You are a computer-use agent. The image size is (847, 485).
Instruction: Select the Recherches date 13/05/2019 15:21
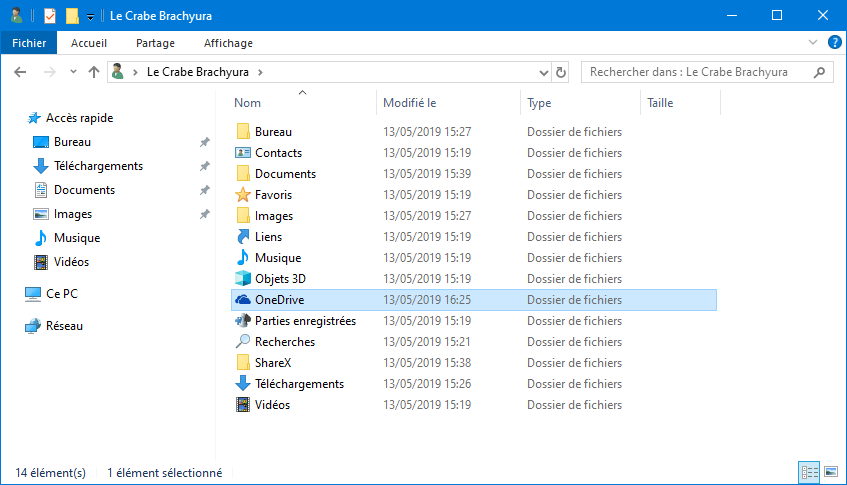click(427, 342)
